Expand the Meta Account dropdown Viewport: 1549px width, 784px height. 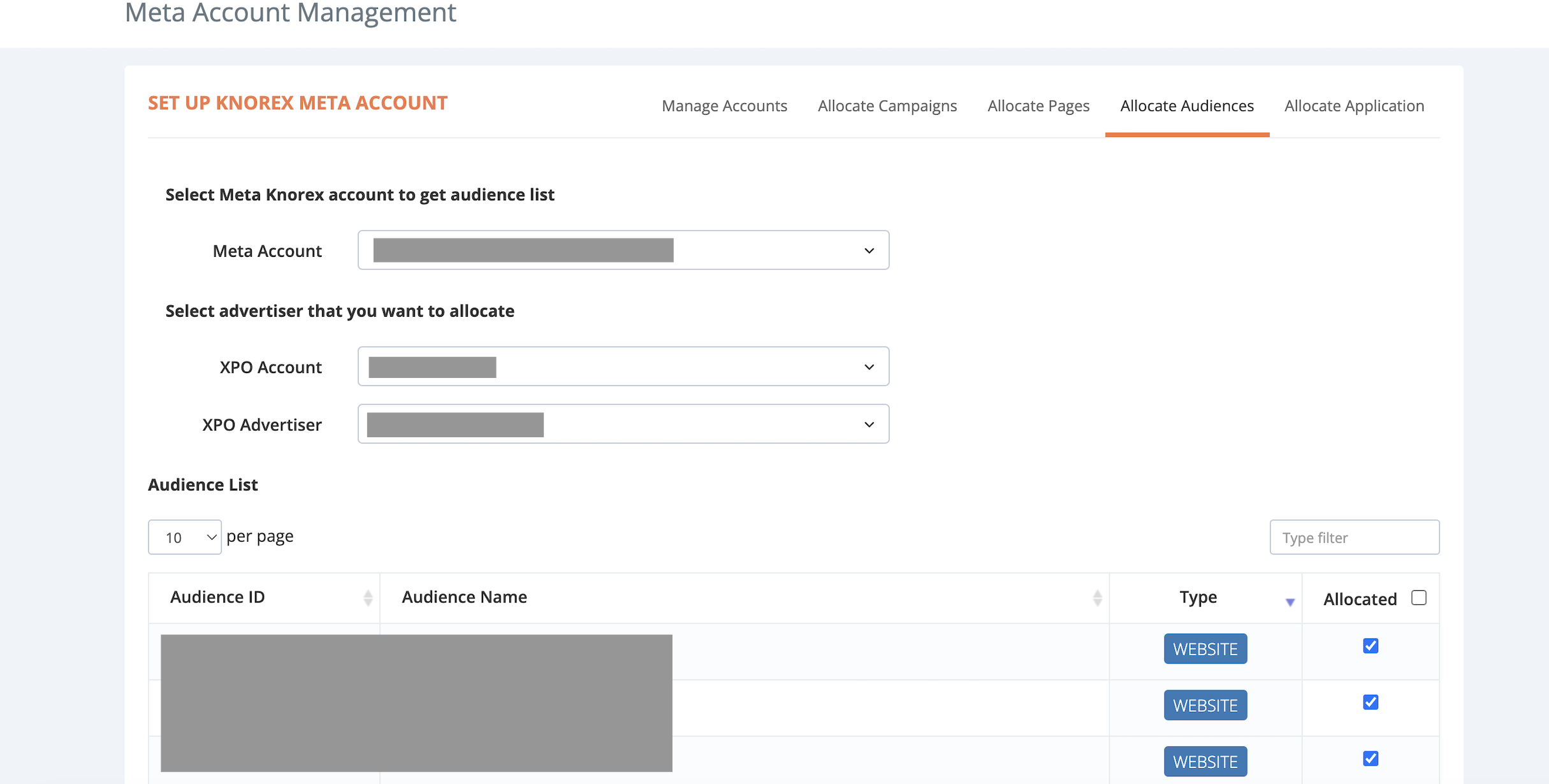623,250
